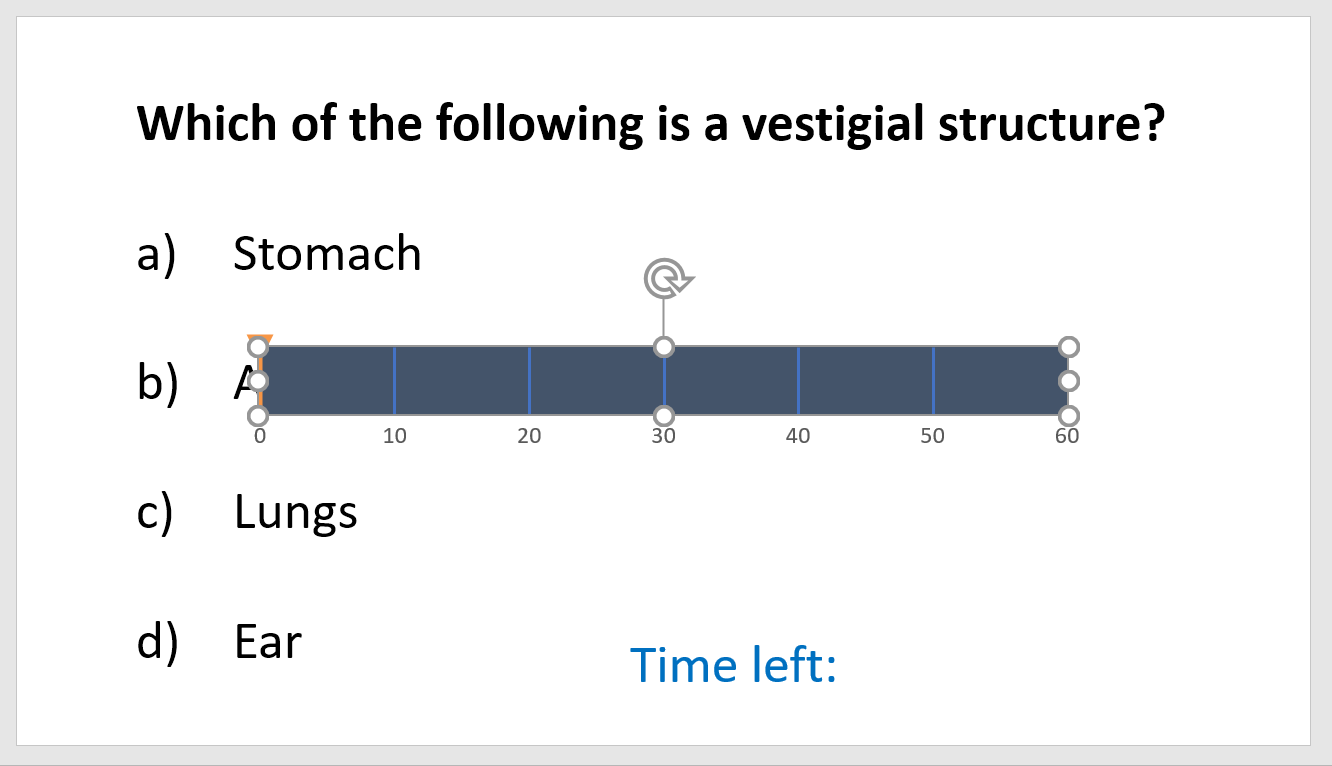Click the Lungs answer option

(296, 512)
